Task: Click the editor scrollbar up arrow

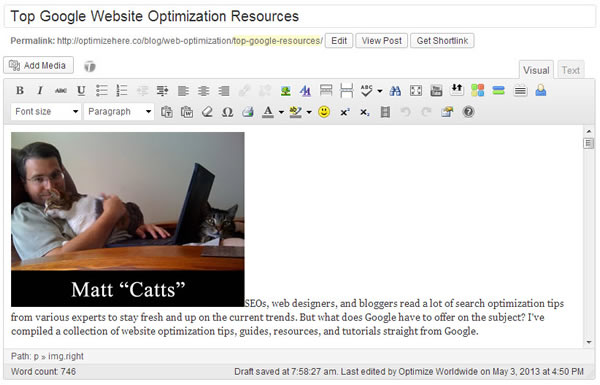Action: [x=589, y=131]
